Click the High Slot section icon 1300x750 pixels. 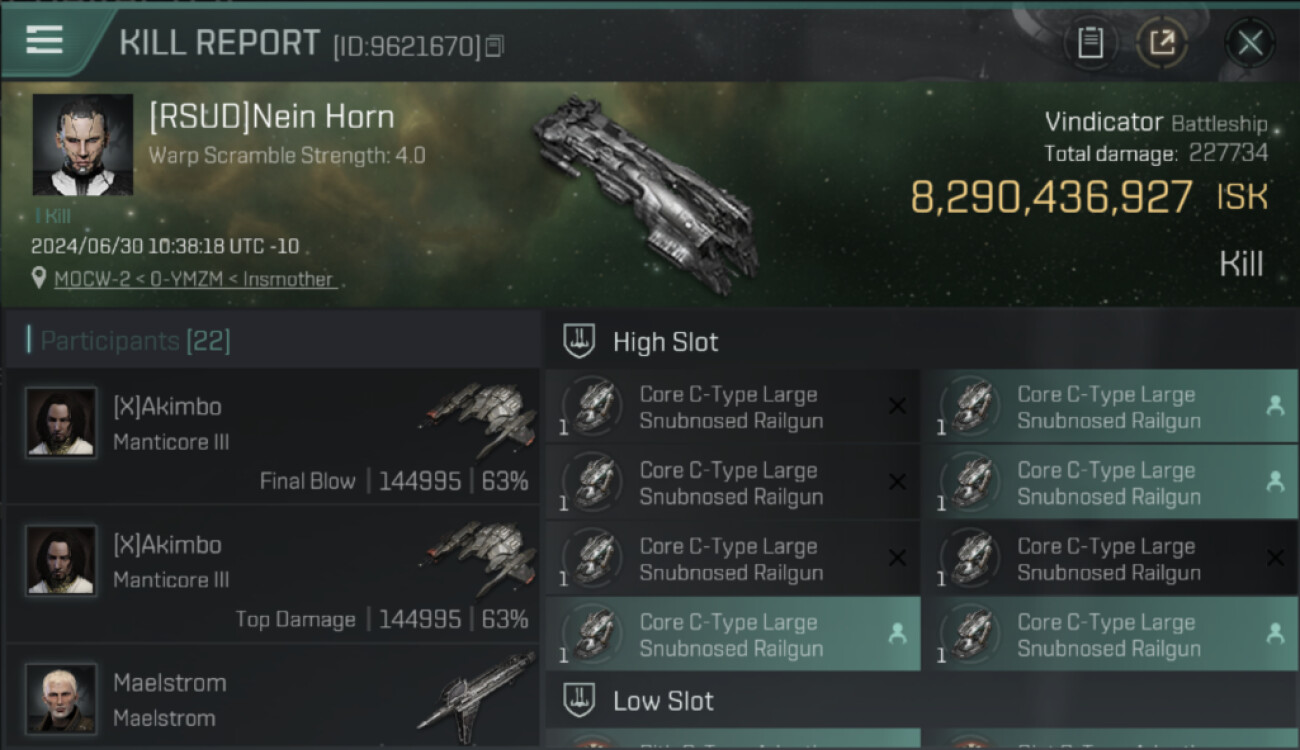580,341
